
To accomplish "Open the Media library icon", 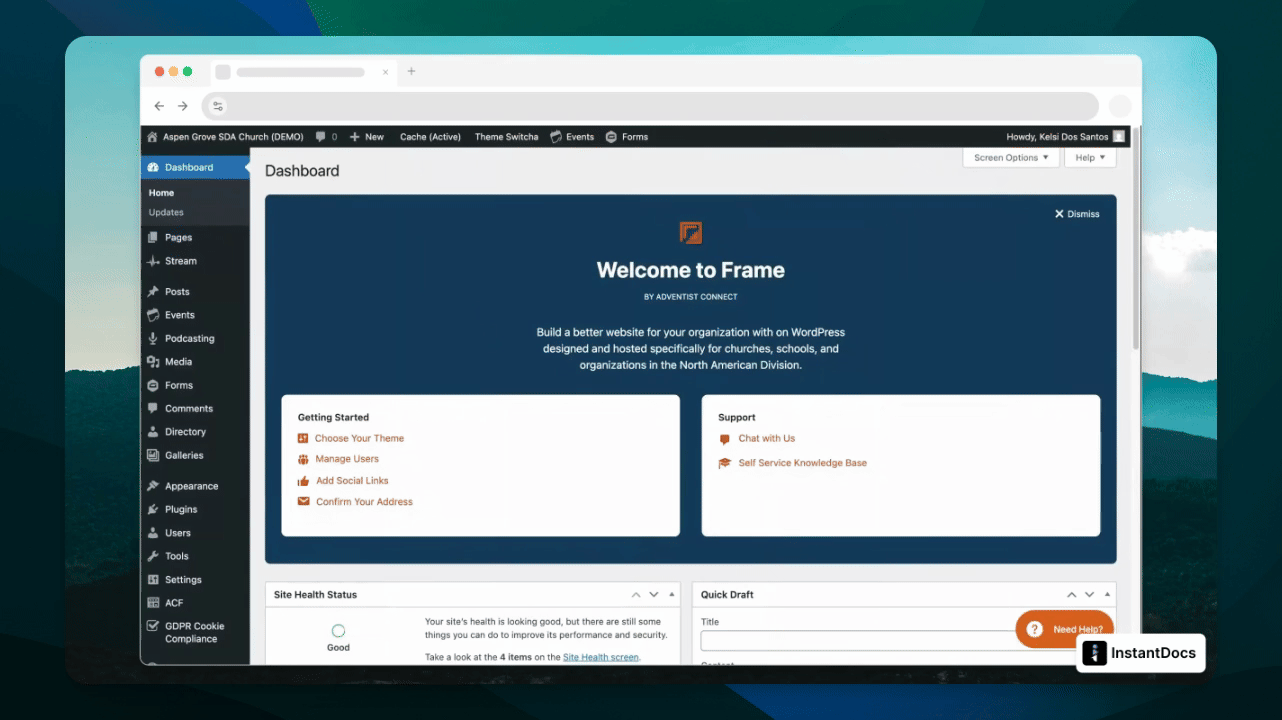I will point(153,362).
